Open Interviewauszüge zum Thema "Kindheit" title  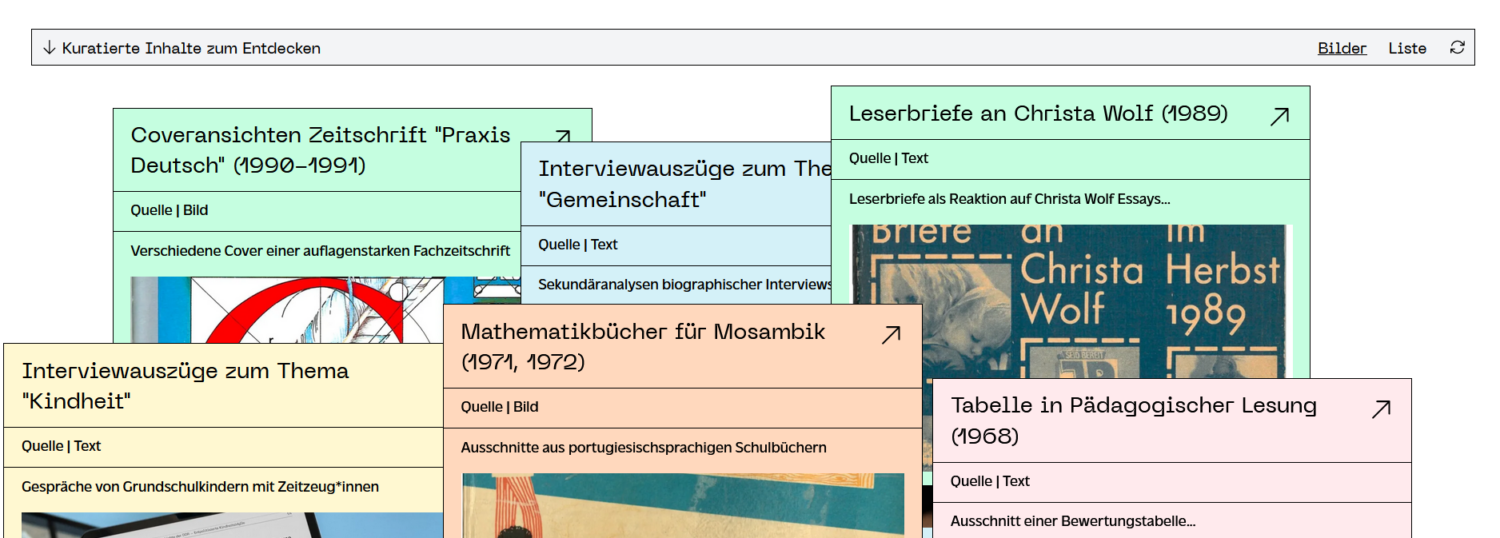[x=185, y=386]
